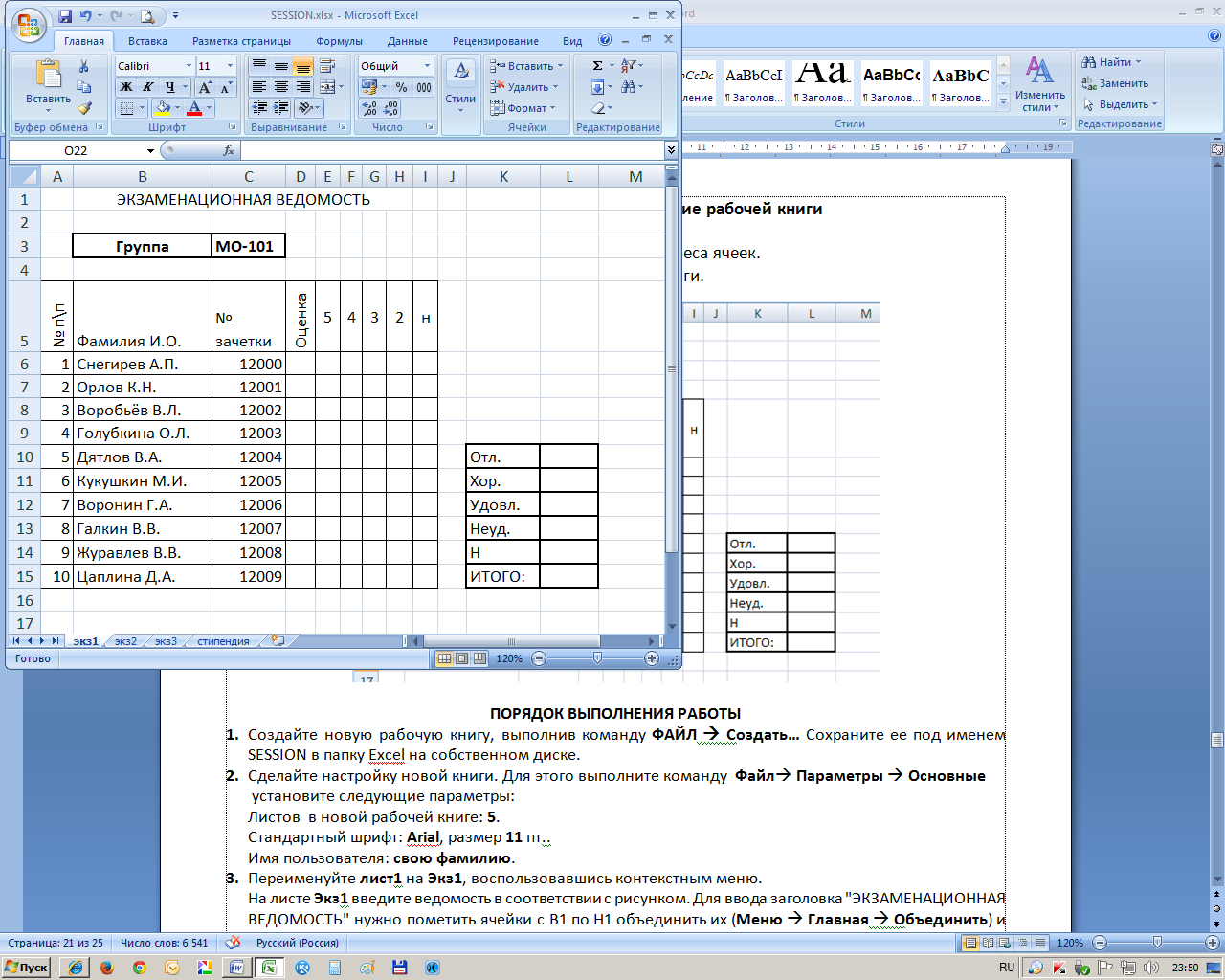The image size is (1225, 980).
Task: Open the Стили cell styles dropdown
Action: point(460,86)
